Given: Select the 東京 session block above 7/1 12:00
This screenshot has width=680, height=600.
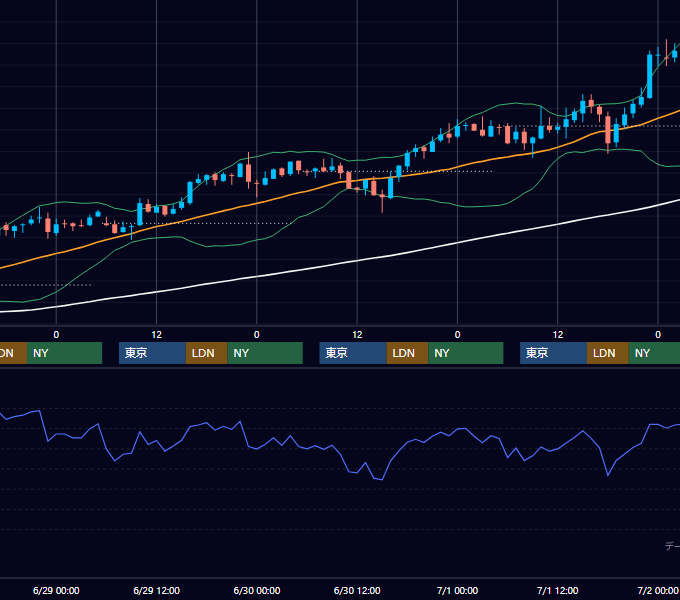Looking at the screenshot, I should click(x=553, y=353).
